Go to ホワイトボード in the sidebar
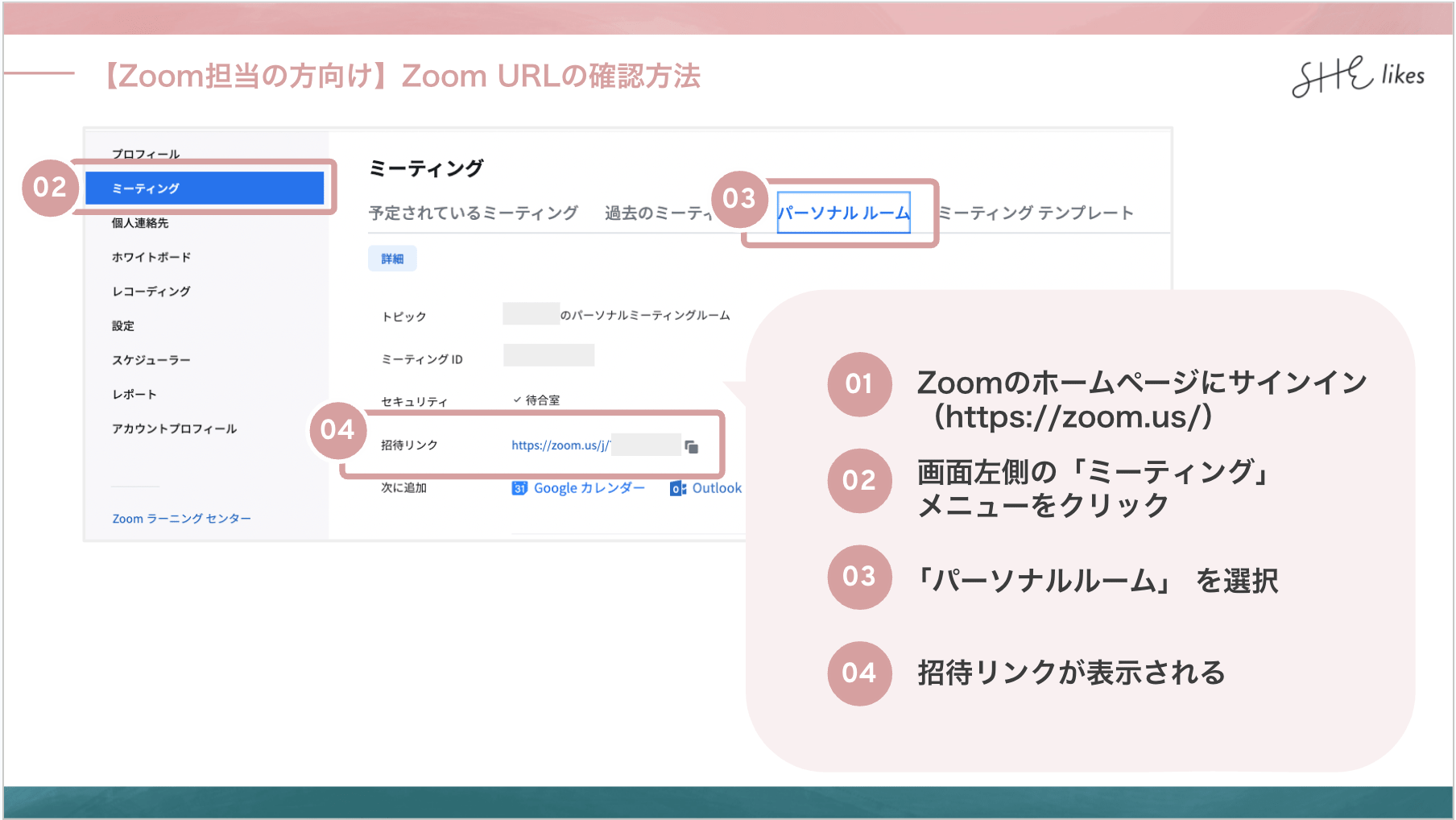The height and width of the screenshot is (820, 1456). coord(151,257)
